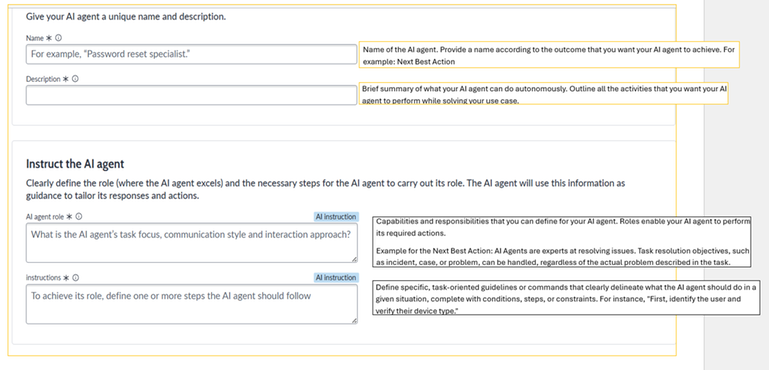769x370 pixels.
Task: Click the AI instruction badge above Instructions field
Action: tap(336, 278)
